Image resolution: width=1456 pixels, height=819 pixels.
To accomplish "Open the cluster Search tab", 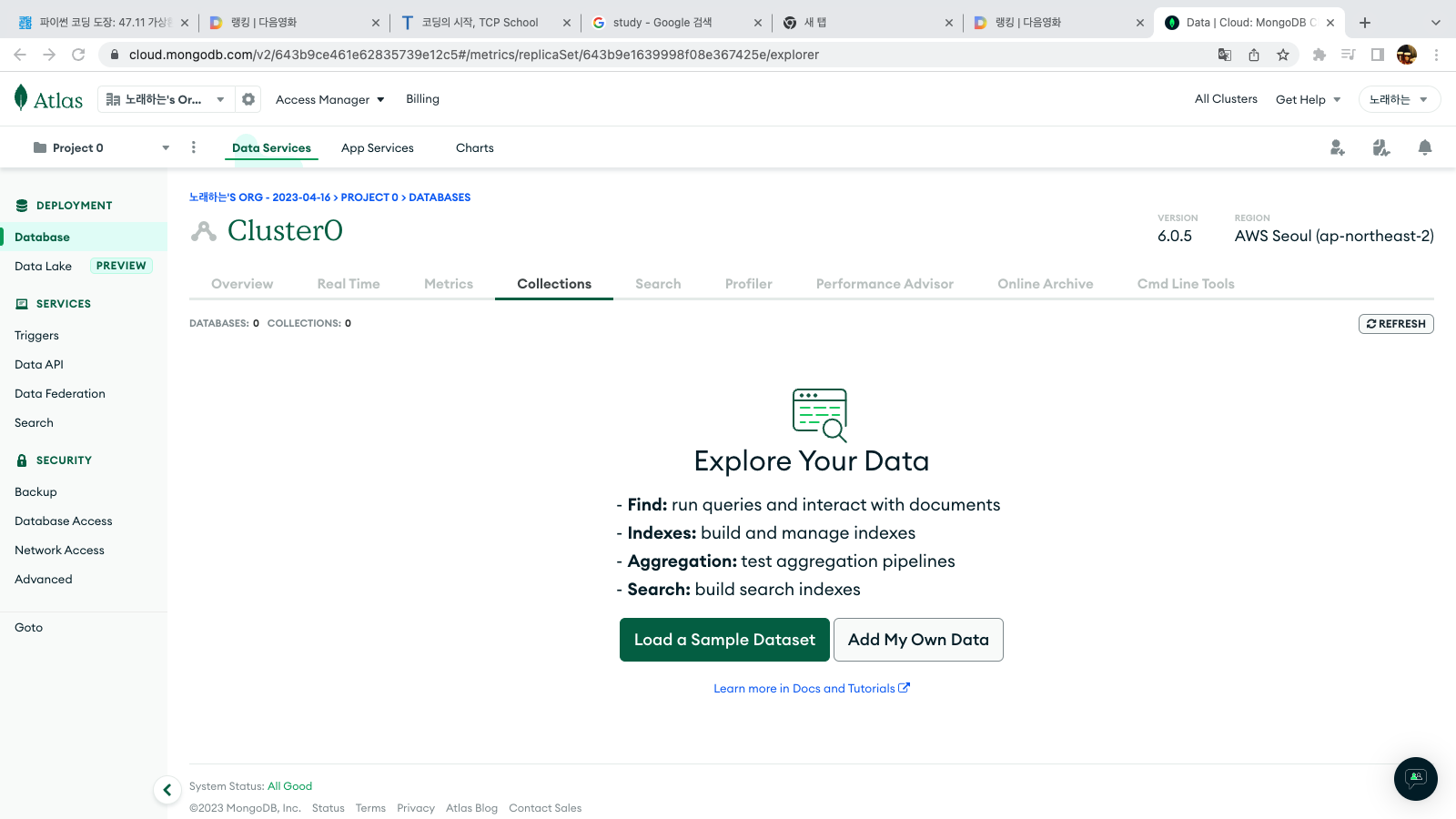I will point(658,284).
